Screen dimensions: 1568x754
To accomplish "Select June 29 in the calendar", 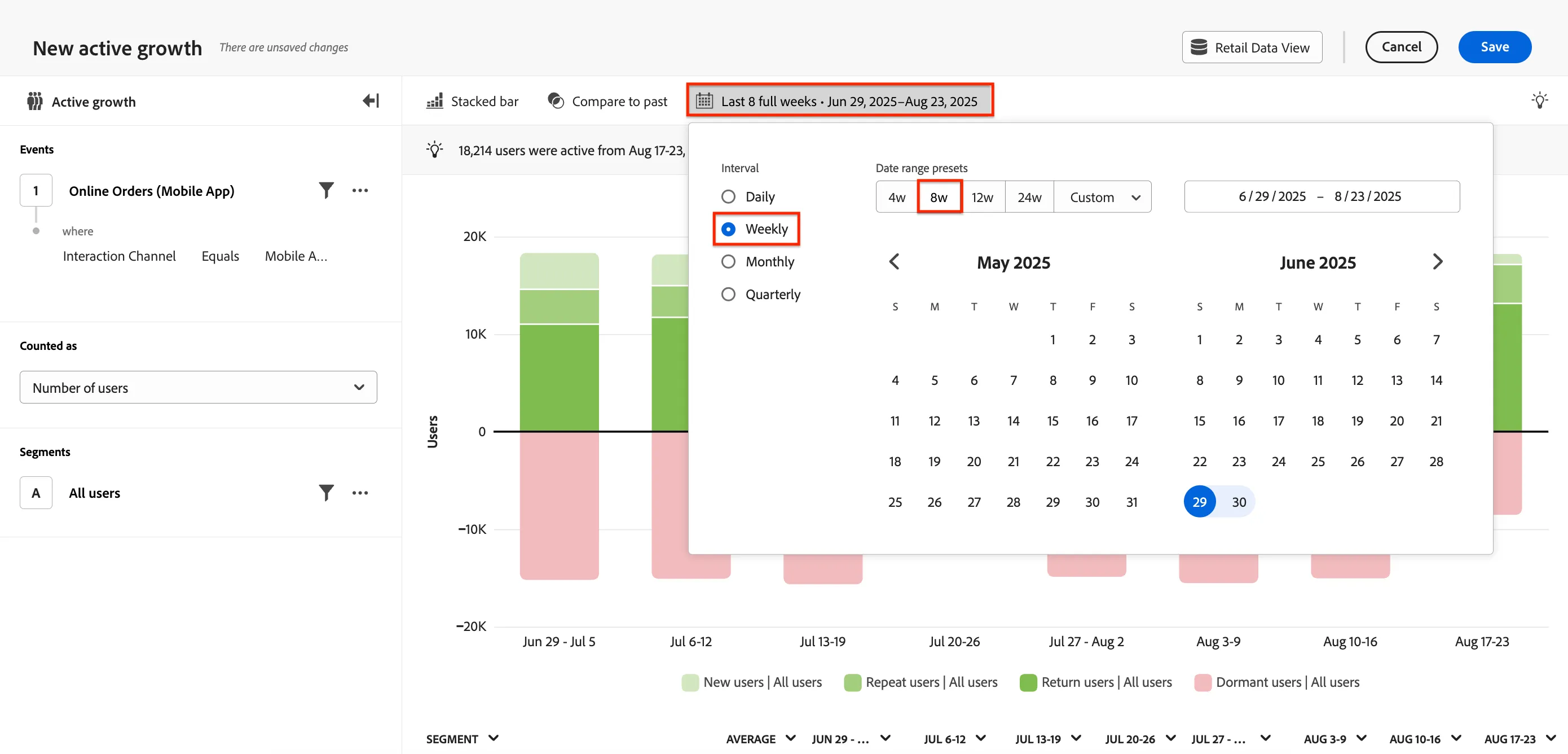I will [1199, 502].
